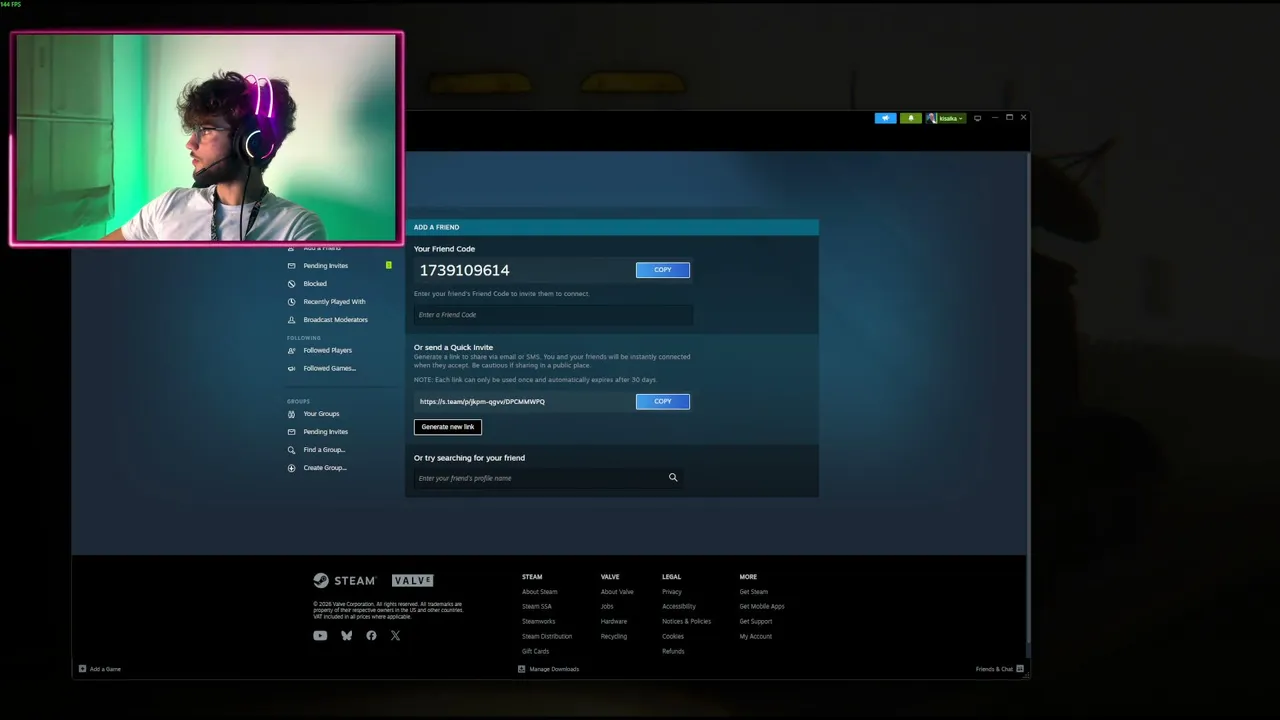The height and width of the screenshot is (720, 1280).
Task: Expand the kisaika account dropdown
Action: [950, 118]
